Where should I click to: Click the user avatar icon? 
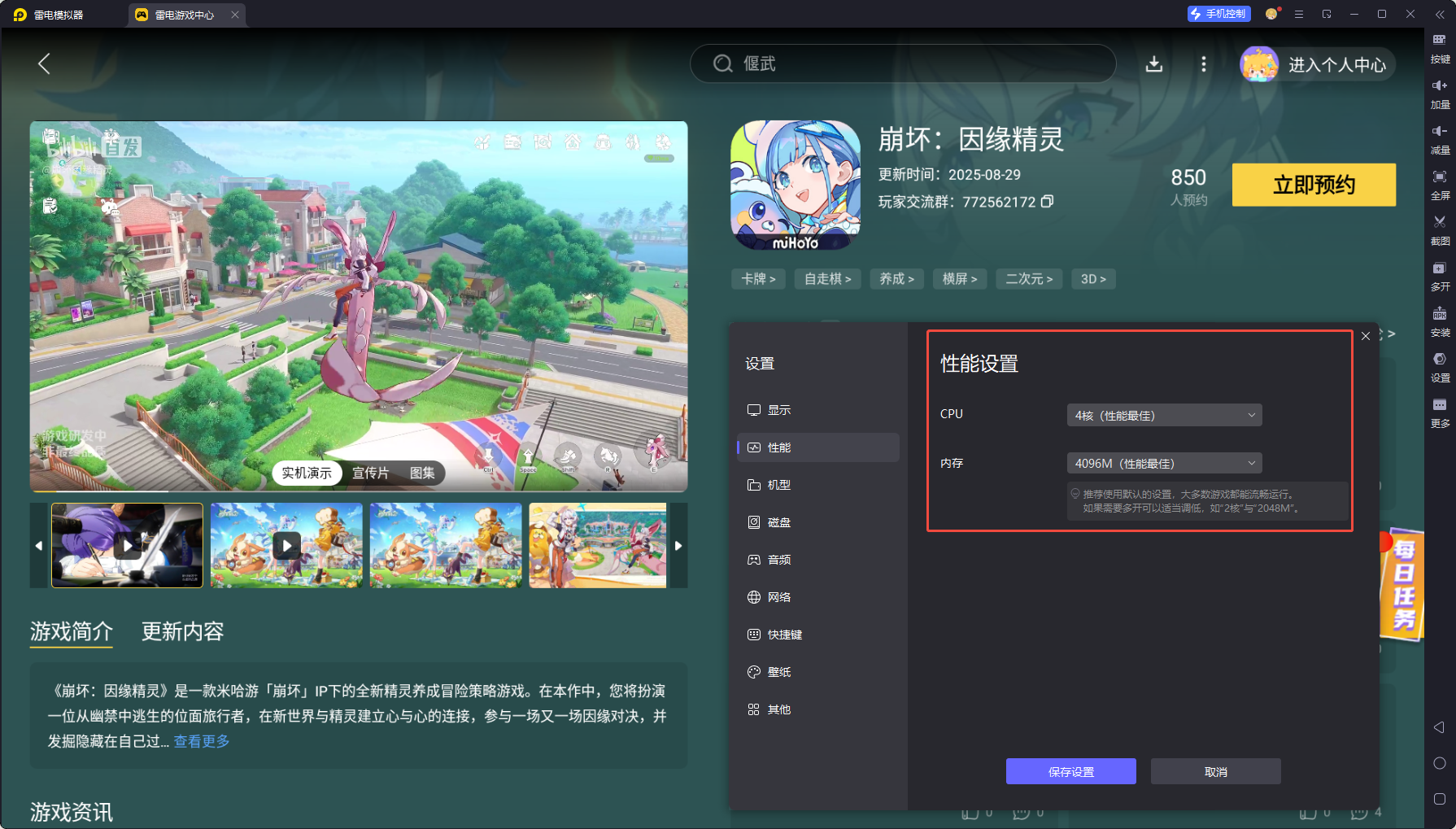pos(1258,64)
